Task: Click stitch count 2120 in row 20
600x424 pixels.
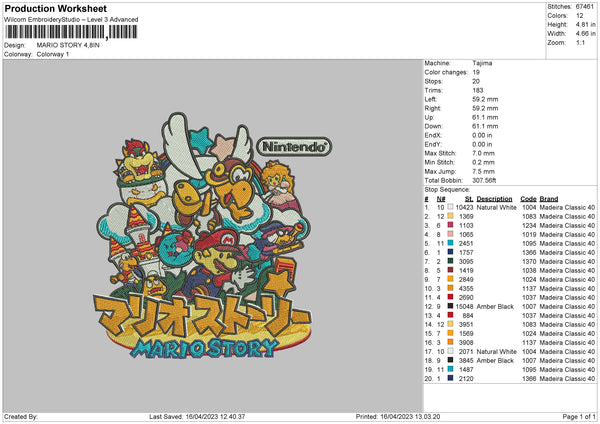Action: click(466, 378)
